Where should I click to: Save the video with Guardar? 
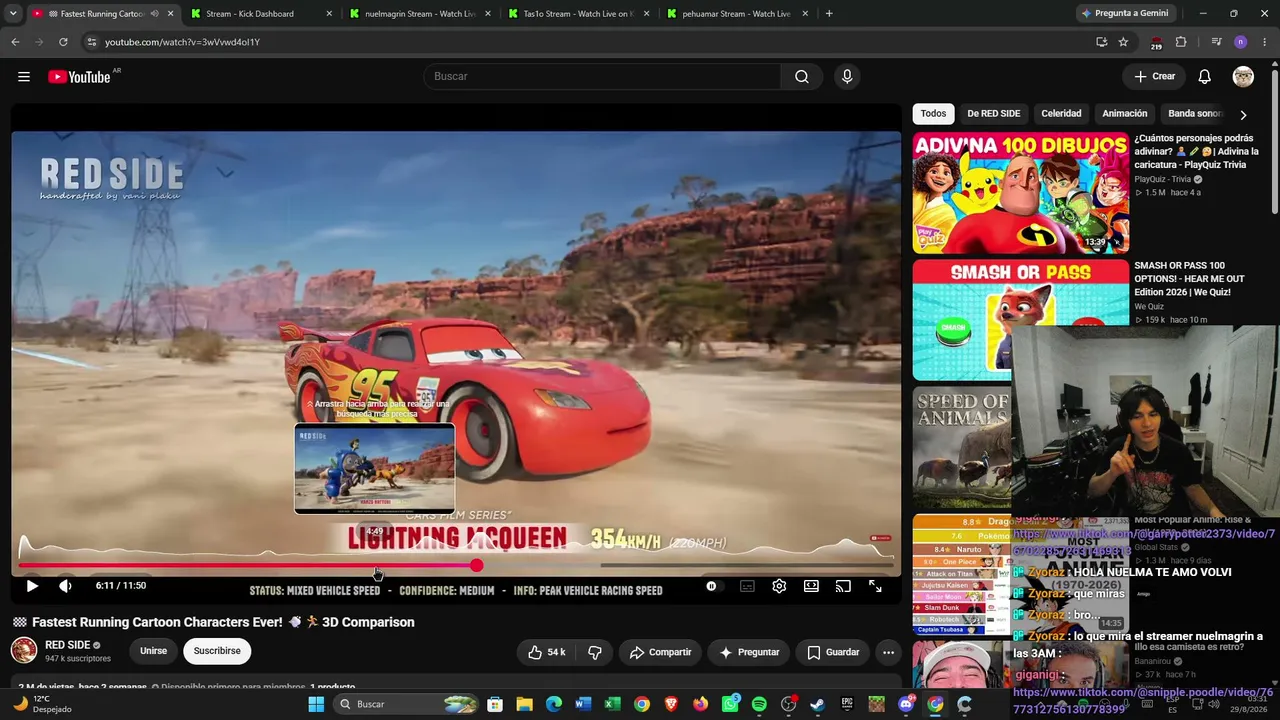[x=833, y=652]
